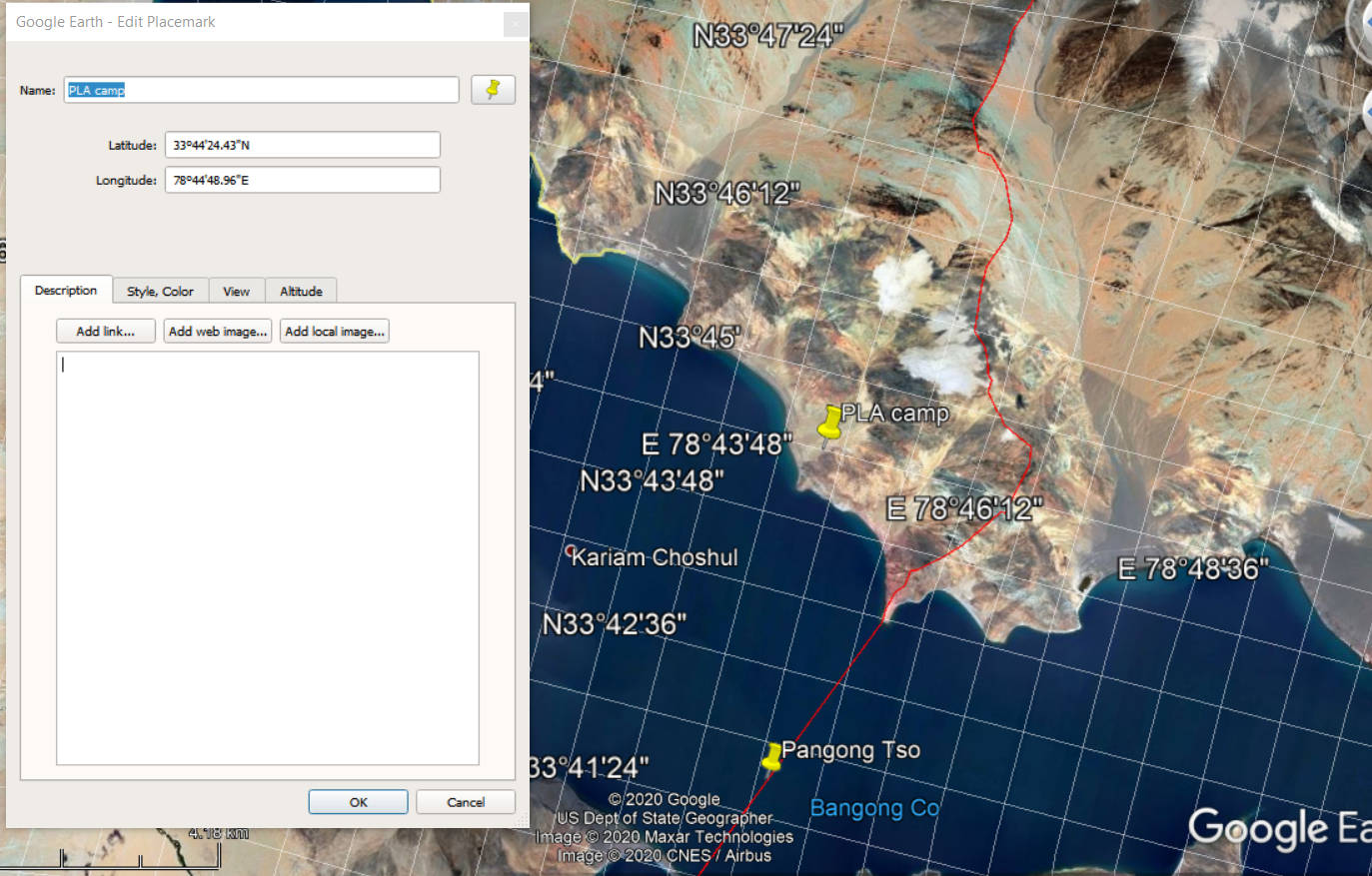This screenshot has width=1372, height=876.
Task: Click the Kariam Choshul map label
Action: pyautogui.click(x=655, y=557)
